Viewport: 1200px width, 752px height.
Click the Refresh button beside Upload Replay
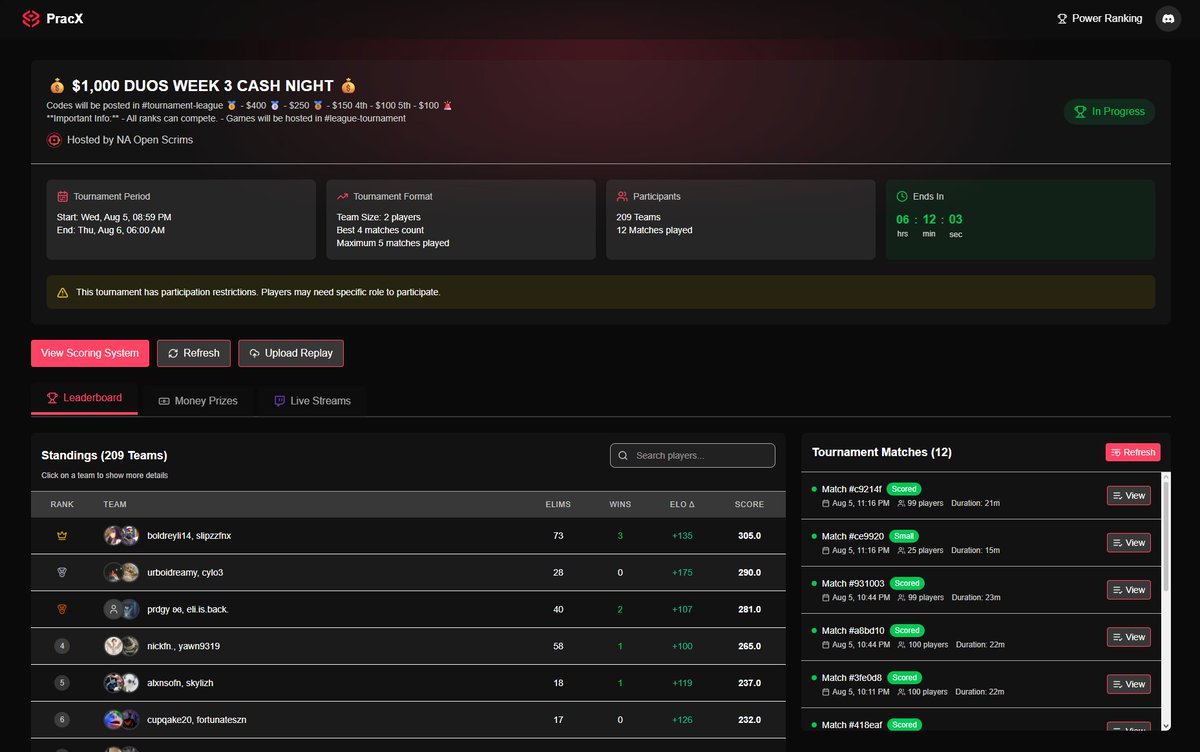(x=194, y=353)
